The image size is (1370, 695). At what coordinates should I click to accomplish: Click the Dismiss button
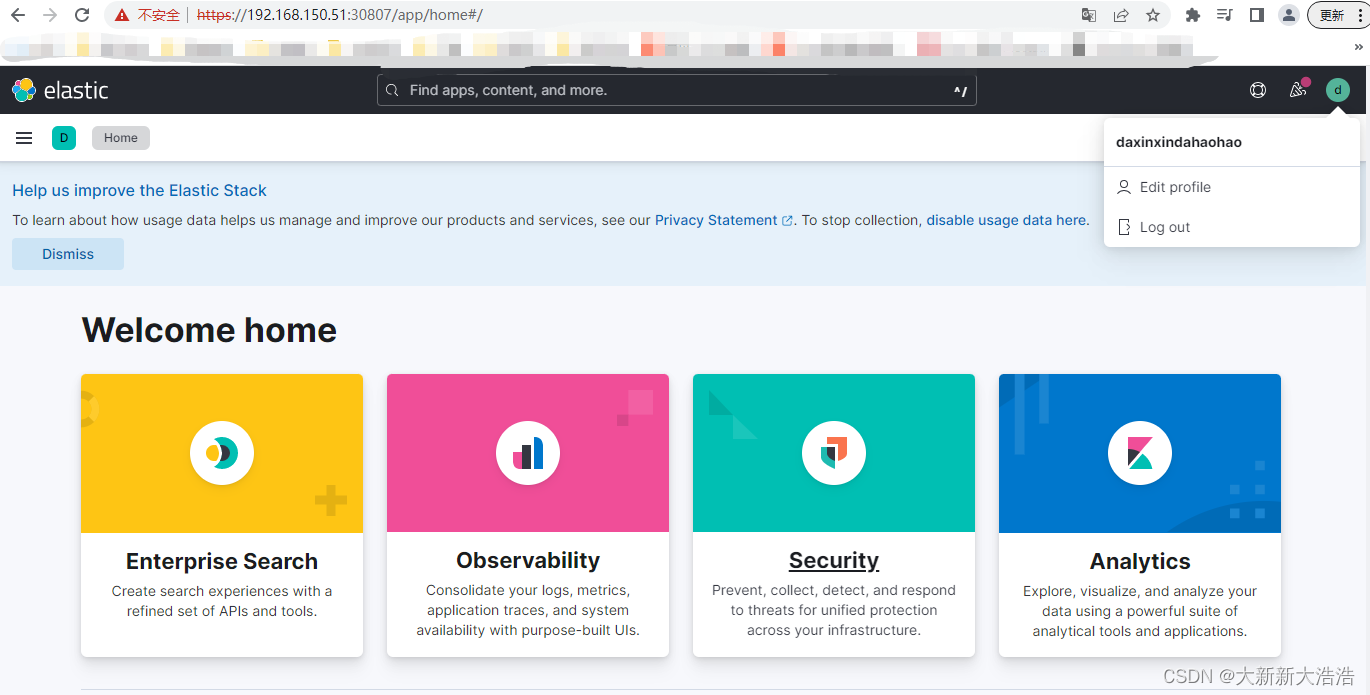point(68,254)
